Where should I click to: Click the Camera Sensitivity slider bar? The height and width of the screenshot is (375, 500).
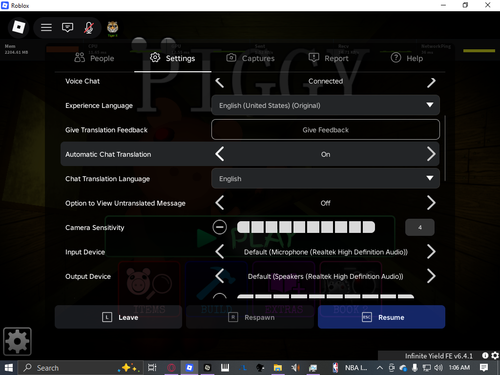tap(306, 227)
